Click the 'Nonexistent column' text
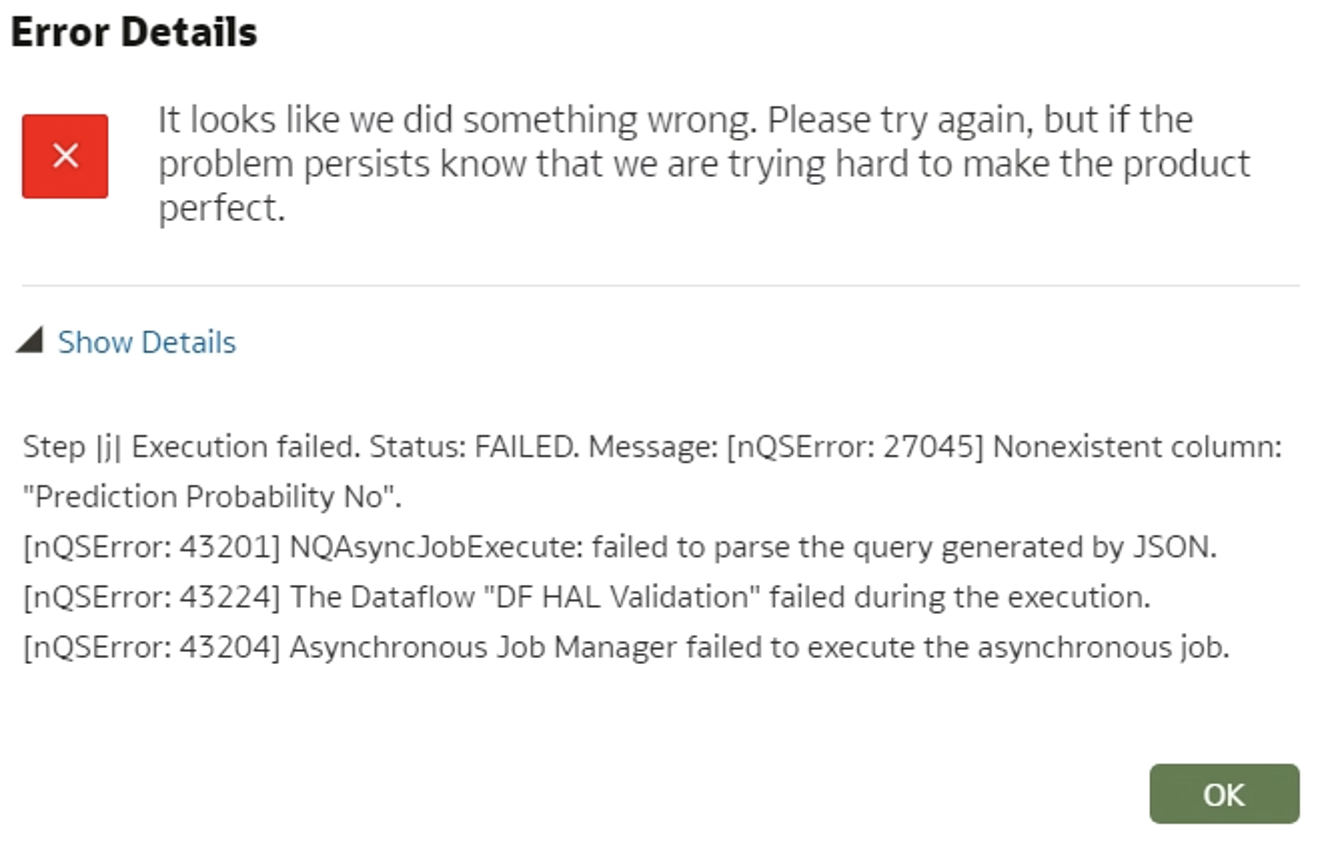The height and width of the screenshot is (842, 1326). [1138, 447]
